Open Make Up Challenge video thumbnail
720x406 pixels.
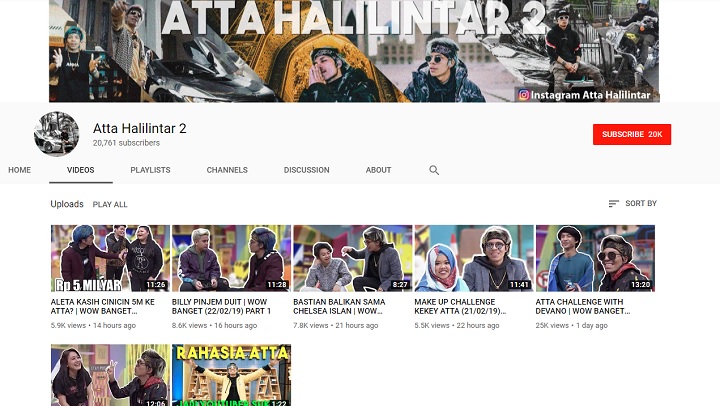click(x=474, y=258)
